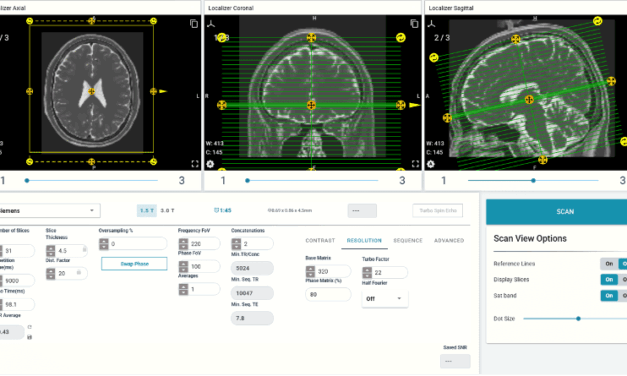Click the top-center slice-stack handle in the Coronal view
The width and height of the screenshot is (627, 376).
pos(311,38)
